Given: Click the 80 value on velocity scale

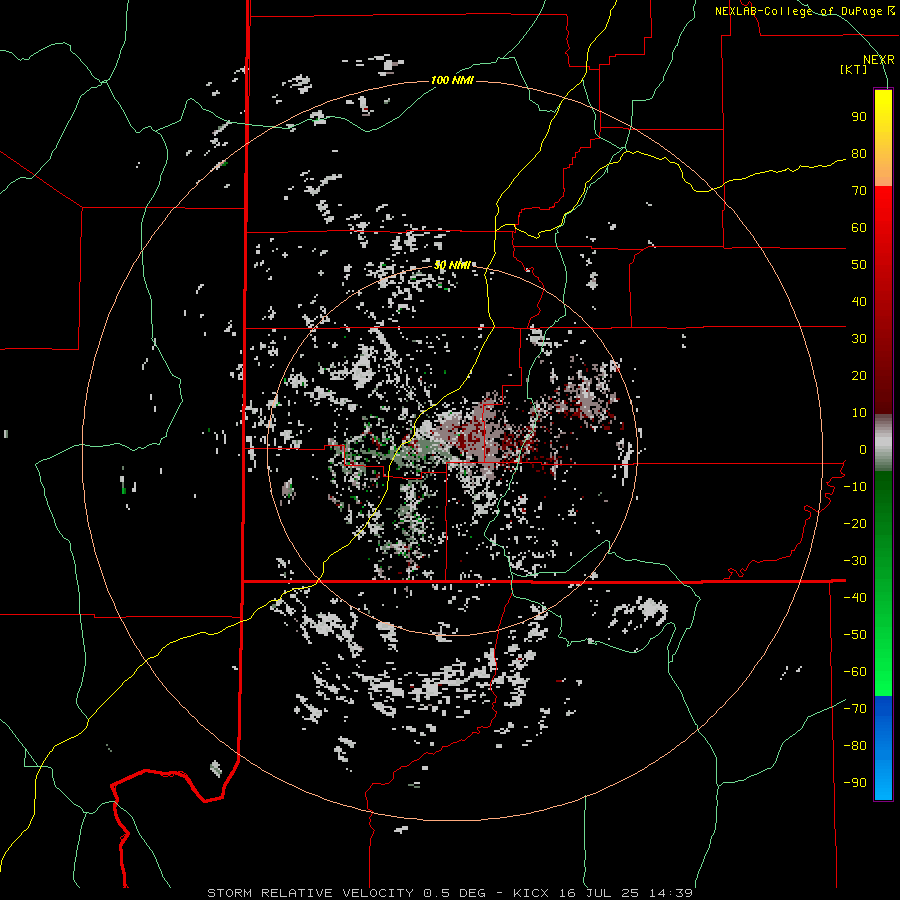Looking at the screenshot, I should pos(859,153).
